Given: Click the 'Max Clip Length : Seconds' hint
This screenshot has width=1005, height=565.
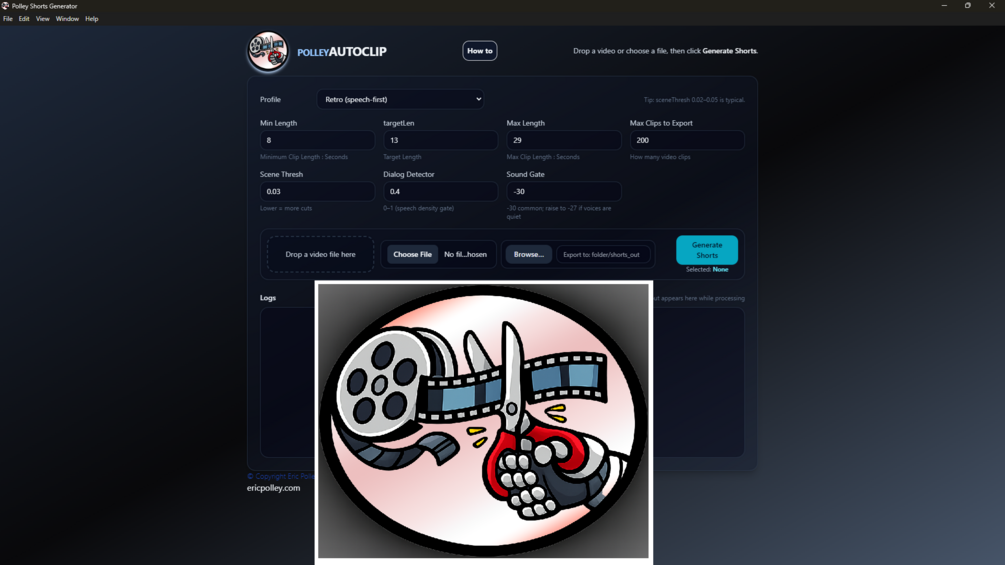Looking at the screenshot, I should tap(543, 157).
